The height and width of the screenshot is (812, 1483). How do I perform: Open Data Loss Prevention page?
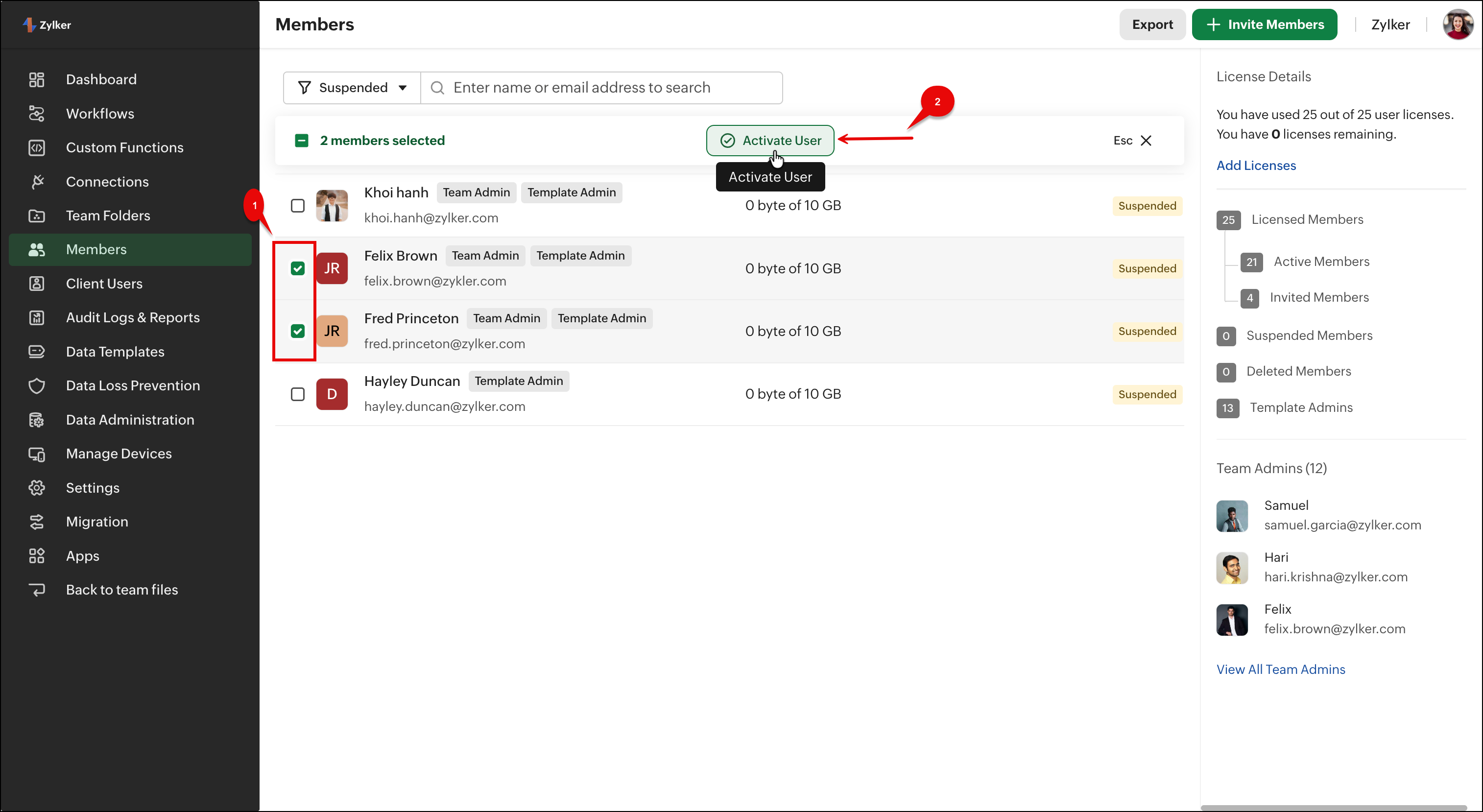tap(130, 385)
